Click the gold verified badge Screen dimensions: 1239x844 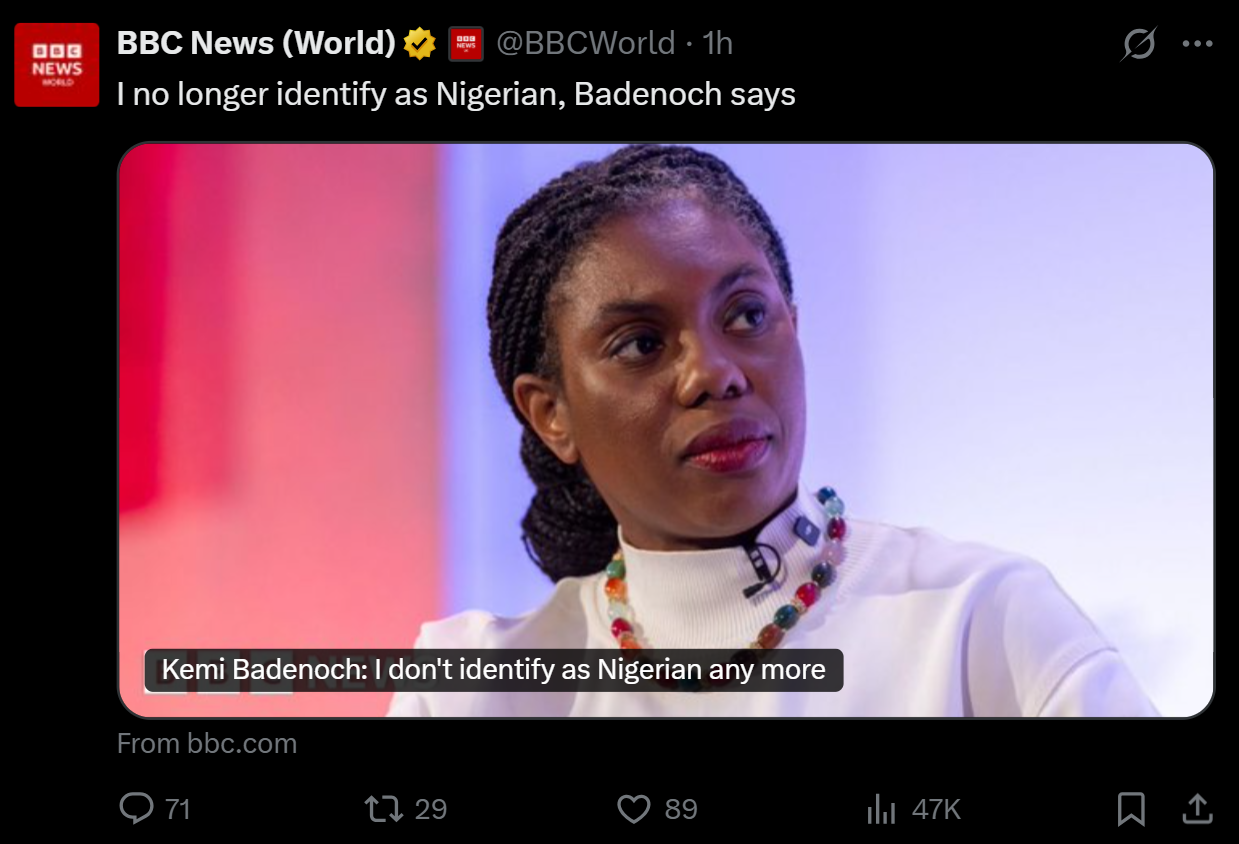point(420,43)
